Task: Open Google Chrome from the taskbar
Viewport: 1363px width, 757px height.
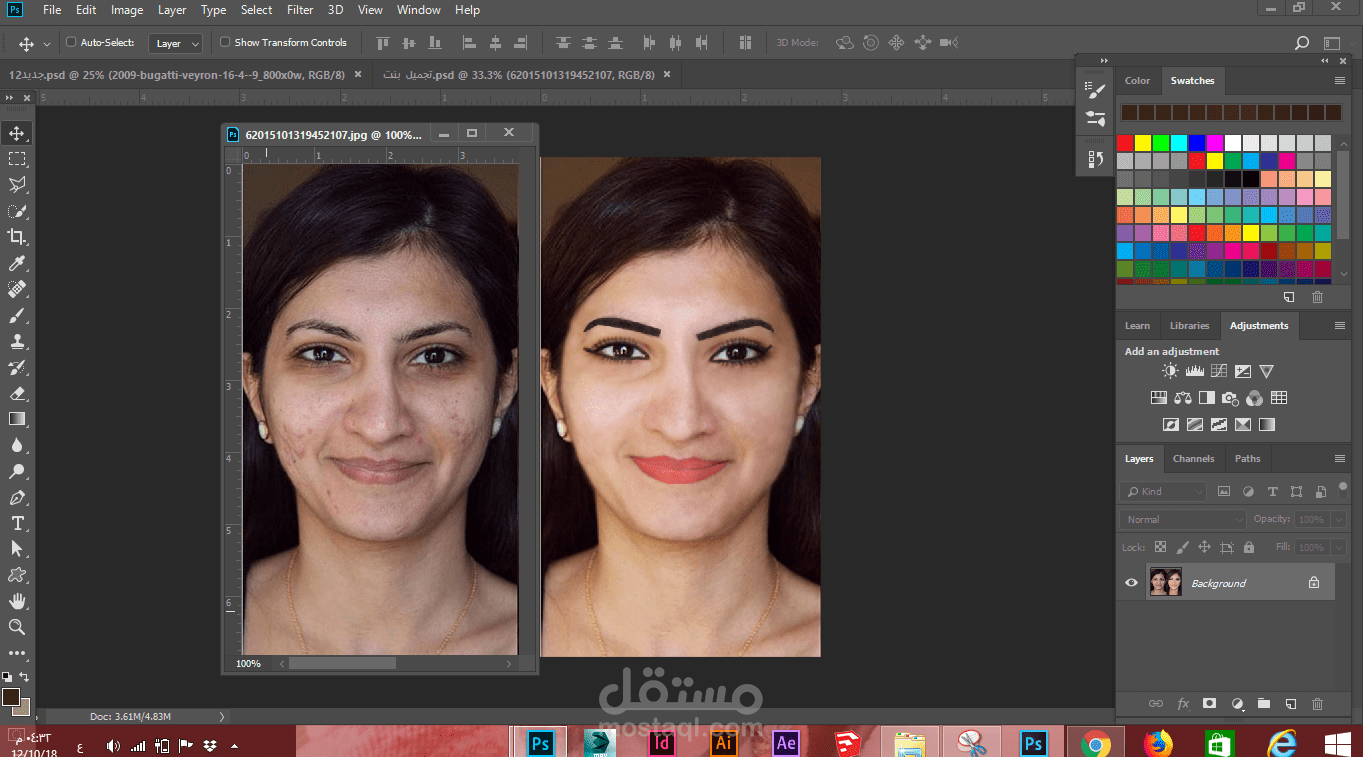Action: pos(1095,743)
